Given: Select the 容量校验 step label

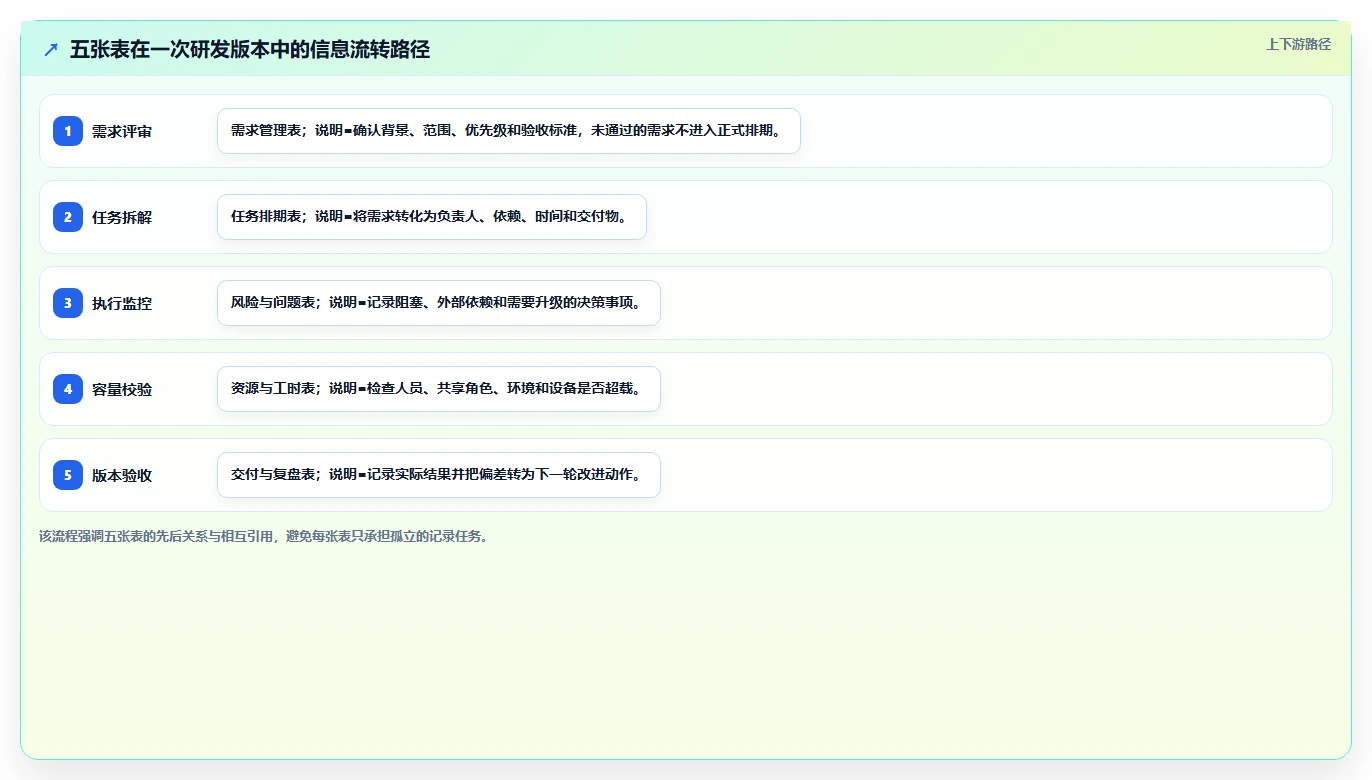Looking at the screenshot, I should (122, 390).
